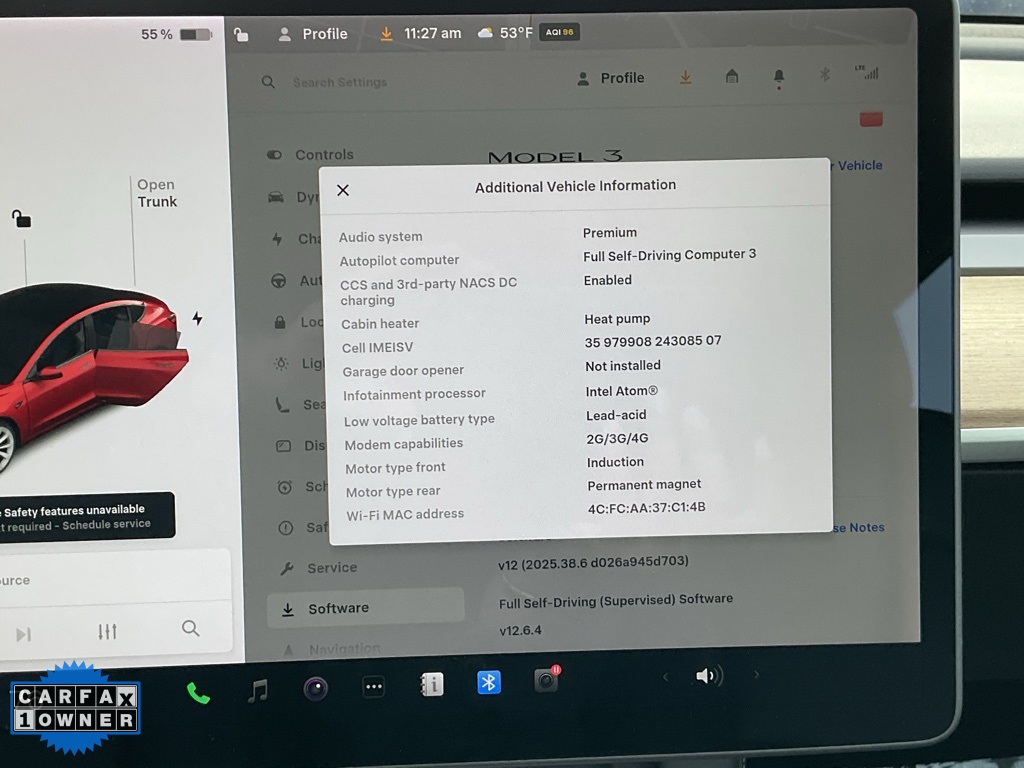Tap the blue Bluetooth app icon
1024x768 pixels.
click(x=489, y=682)
